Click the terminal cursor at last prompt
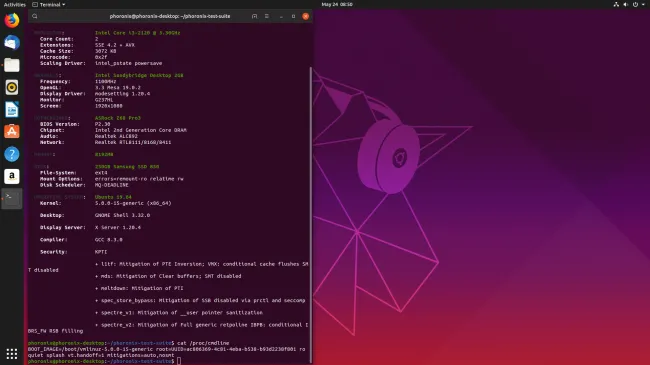650x365 pixels. pos(179,361)
